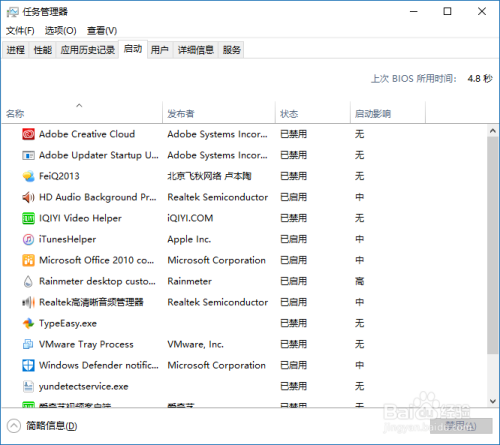500x445 pixels.
Task: Click the Task Manager title bar icon
Action: click(13, 12)
